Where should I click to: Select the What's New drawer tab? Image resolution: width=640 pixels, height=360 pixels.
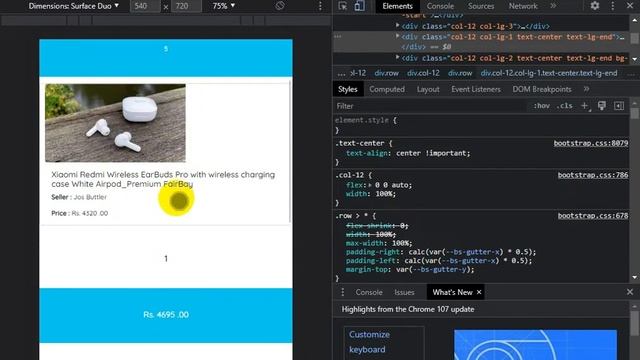452,292
